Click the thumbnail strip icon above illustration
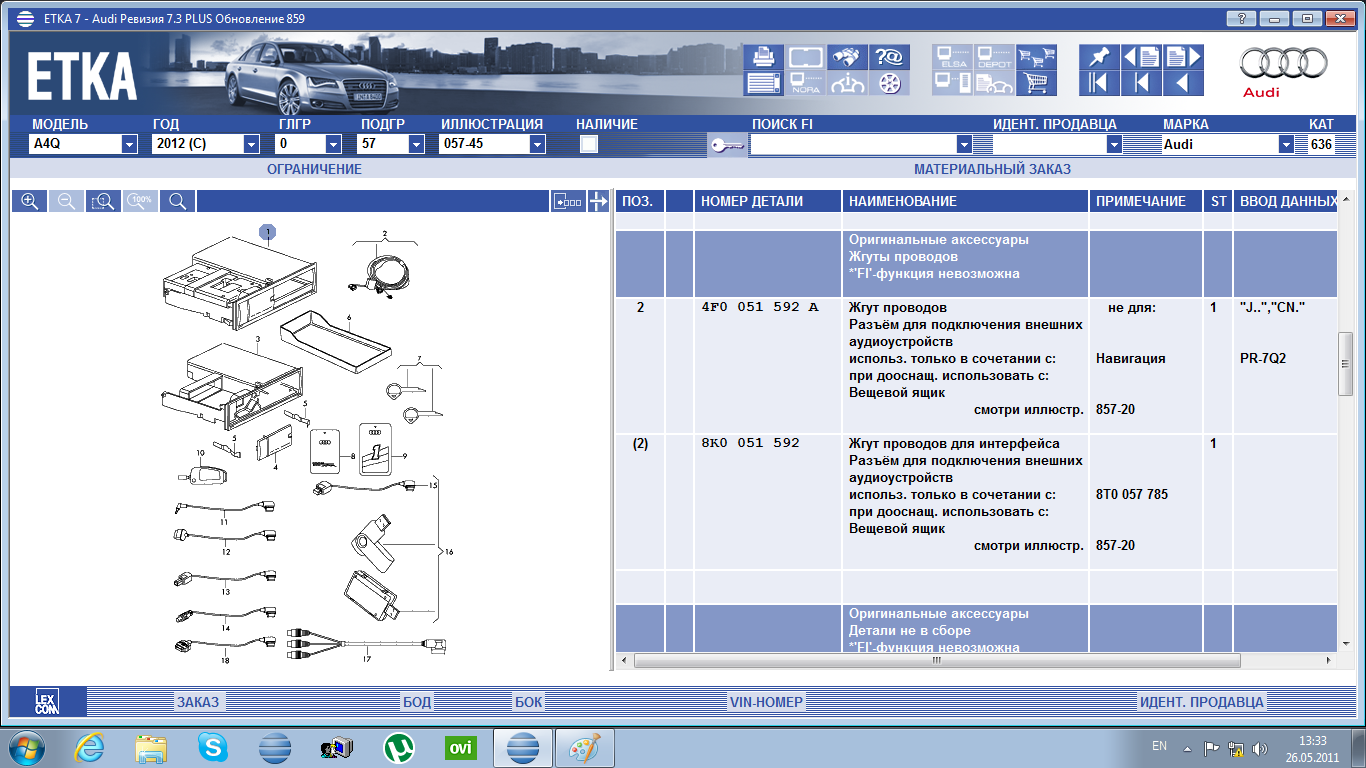1366x768 pixels. tap(568, 201)
